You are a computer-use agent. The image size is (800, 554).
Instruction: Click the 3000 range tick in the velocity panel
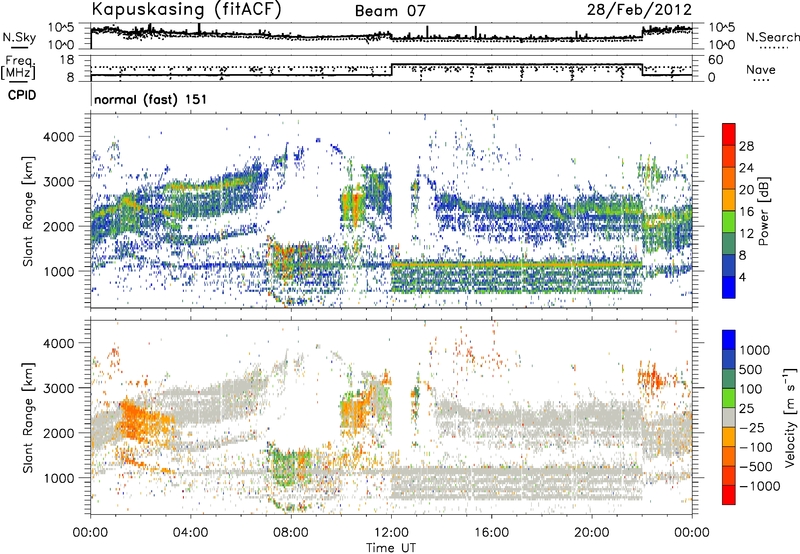click(x=58, y=388)
